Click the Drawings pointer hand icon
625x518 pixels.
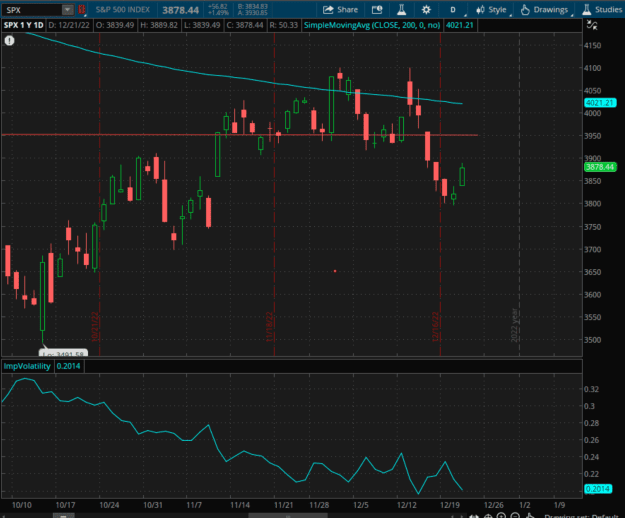[525, 10]
